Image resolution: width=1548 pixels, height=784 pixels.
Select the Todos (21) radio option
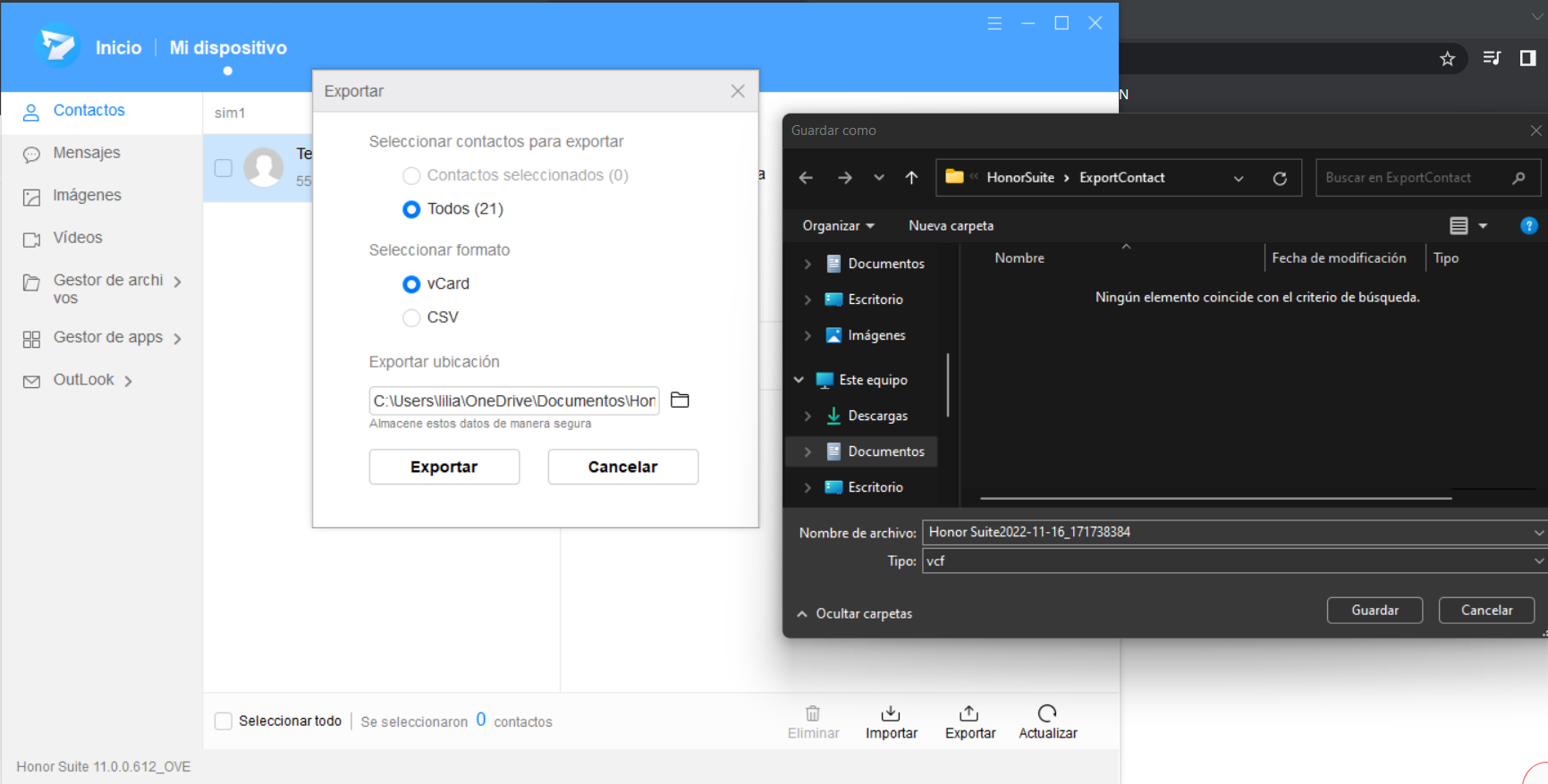coord(411,209)
